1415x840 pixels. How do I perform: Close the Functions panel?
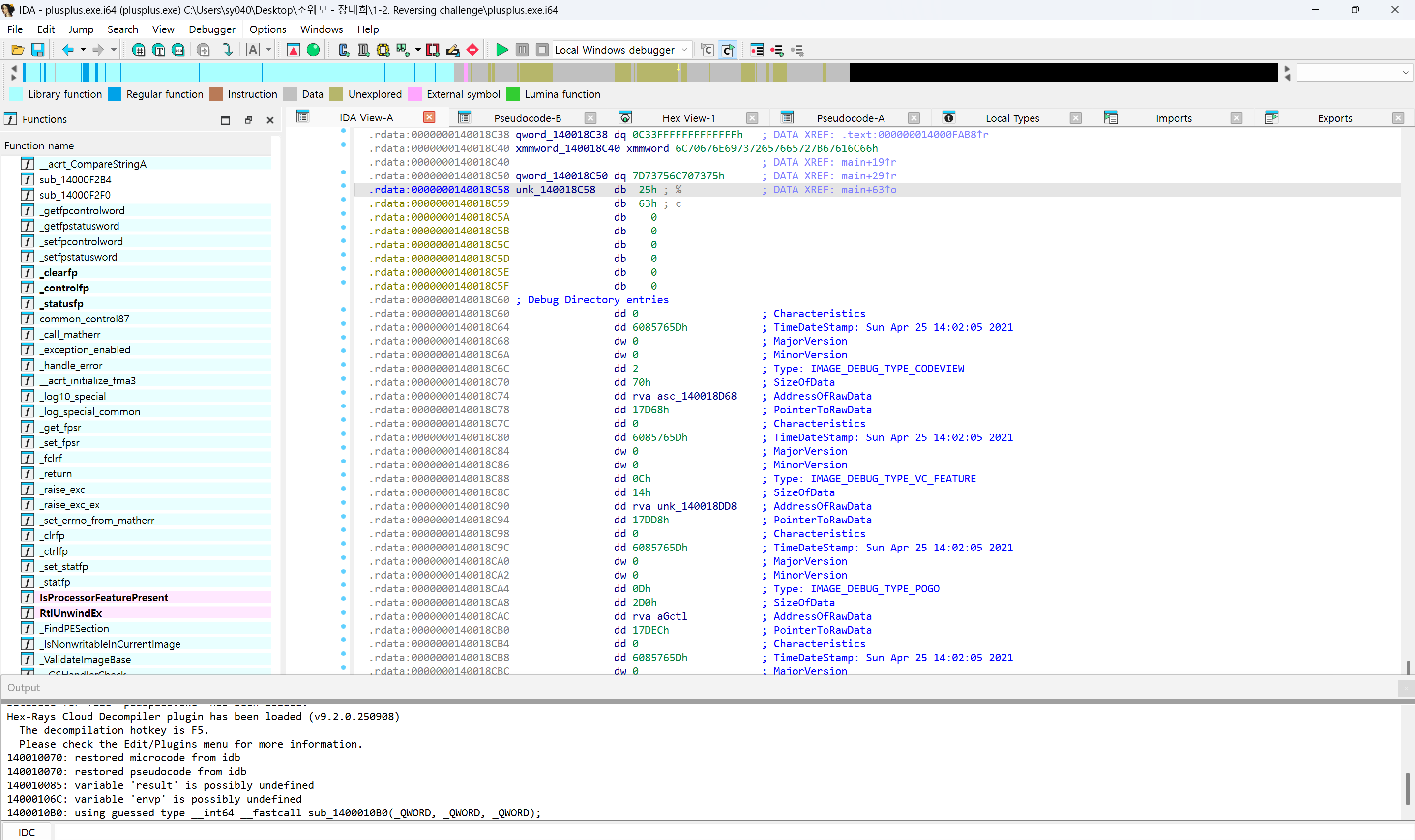(x=270, y=120)
